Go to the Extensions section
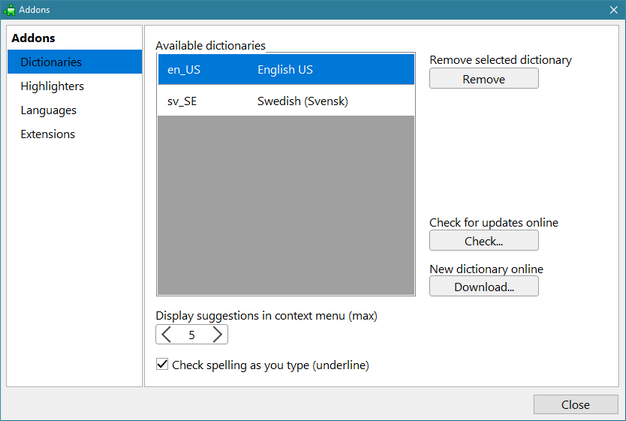Viewport: 626px width, 421px height. (47, 134)
